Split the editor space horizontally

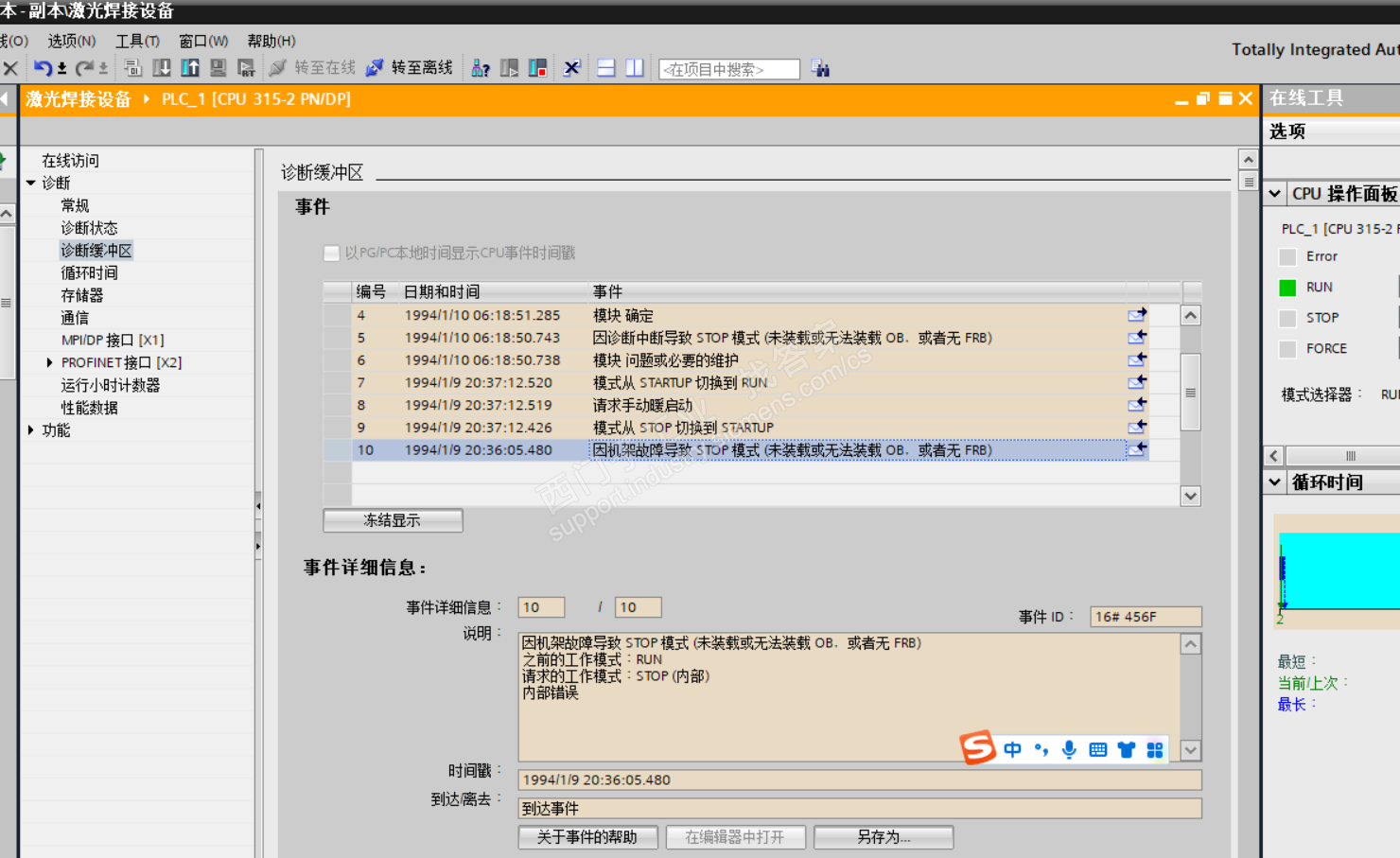[606, 68]
